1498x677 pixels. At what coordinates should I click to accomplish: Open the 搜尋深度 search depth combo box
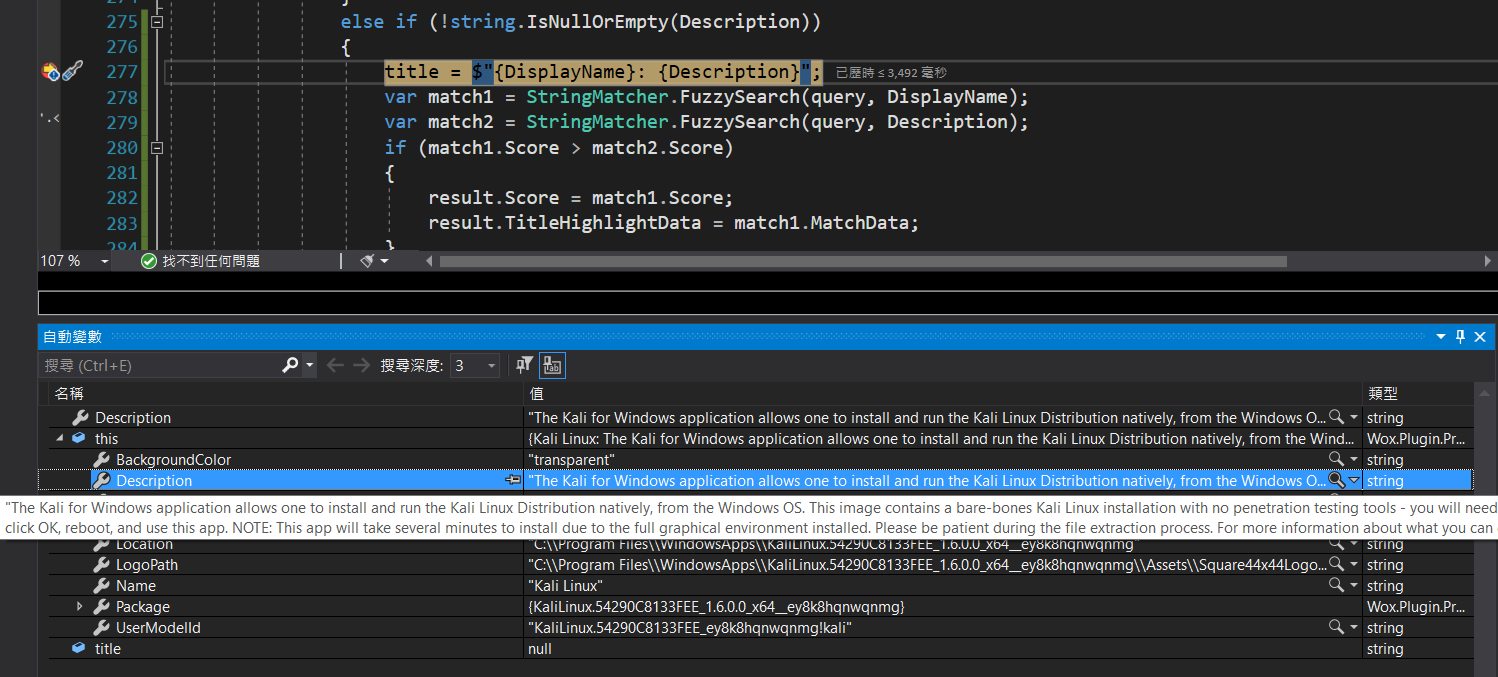click(x=474, y=366)
